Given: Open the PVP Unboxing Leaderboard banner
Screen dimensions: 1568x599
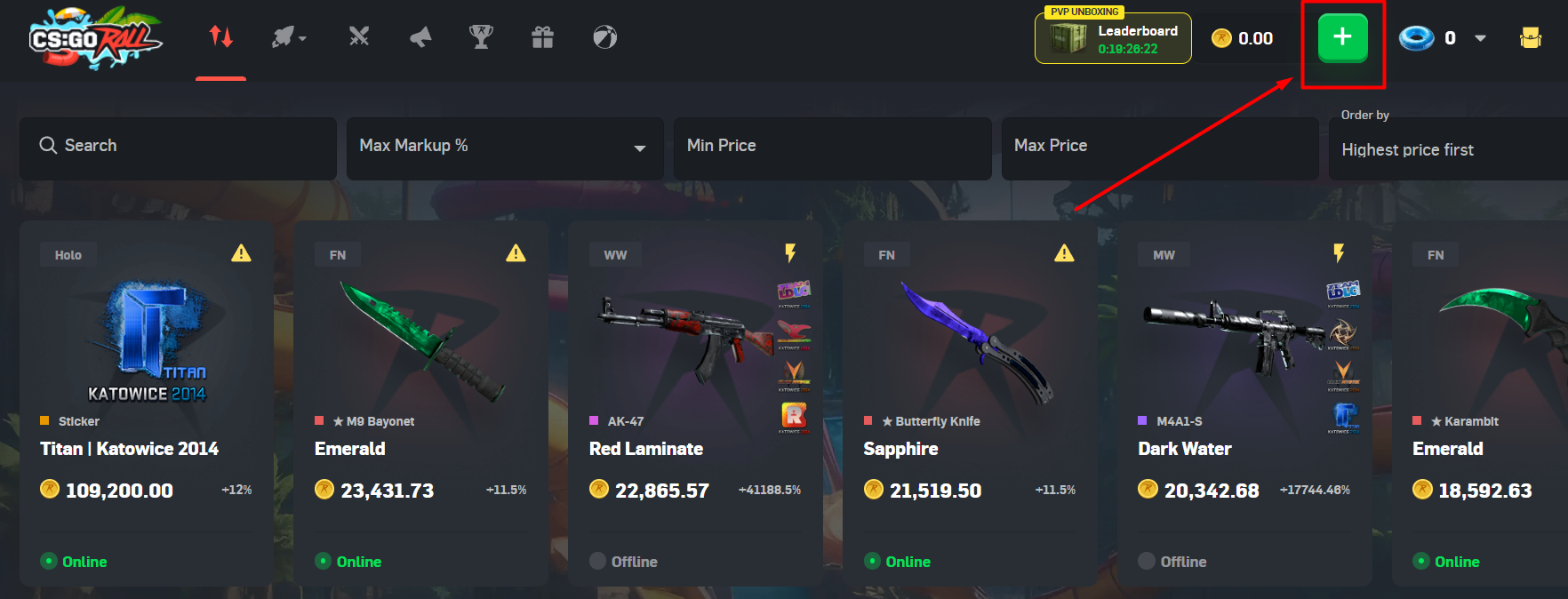Looking at the screenshot, I should point(1113,37).
